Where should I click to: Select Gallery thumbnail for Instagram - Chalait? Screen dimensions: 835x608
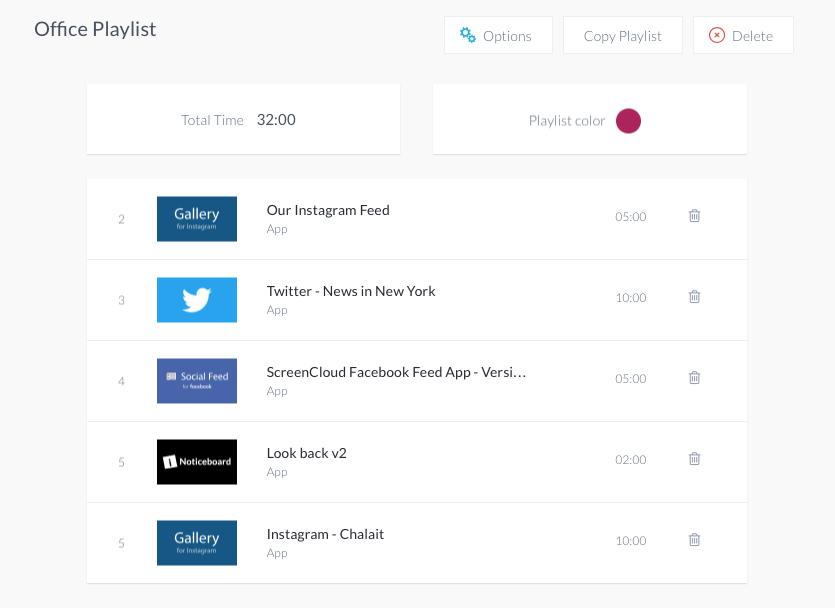(x=197, y=543)
